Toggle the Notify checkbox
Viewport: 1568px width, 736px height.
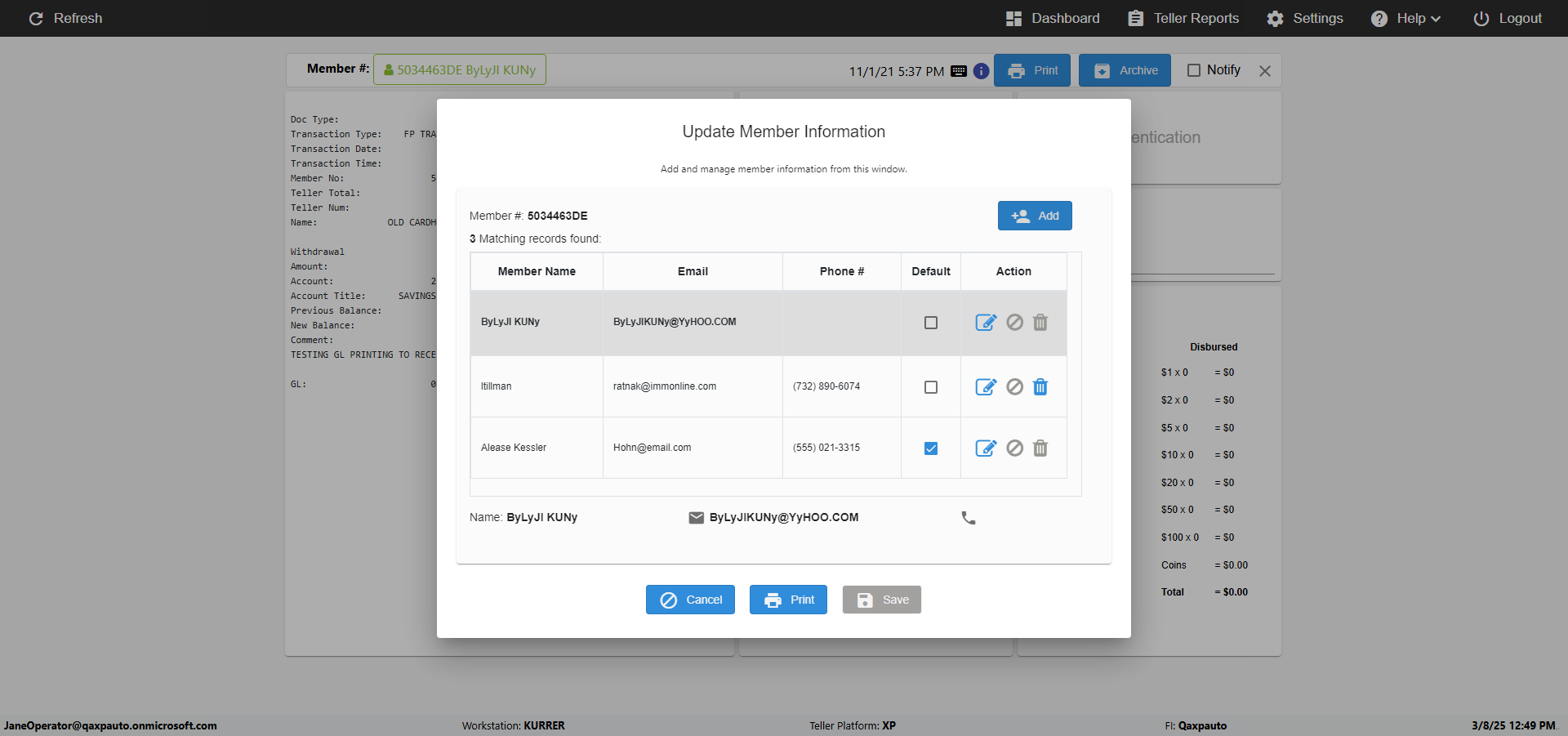1194,70
